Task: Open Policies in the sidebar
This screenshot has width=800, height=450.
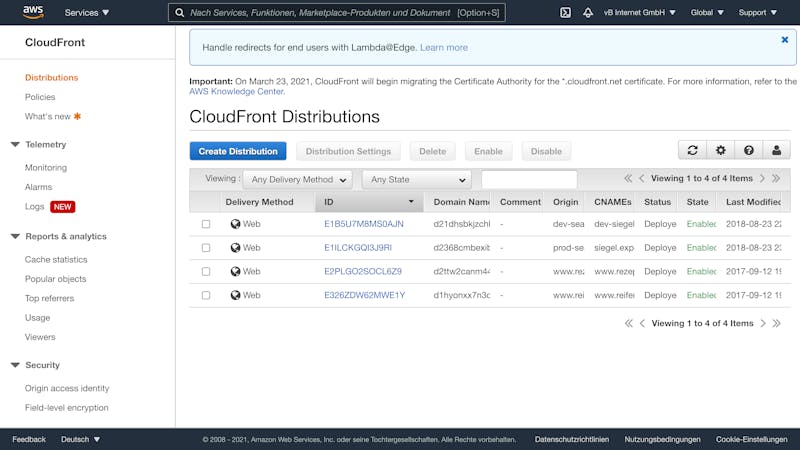Action: 40,97
